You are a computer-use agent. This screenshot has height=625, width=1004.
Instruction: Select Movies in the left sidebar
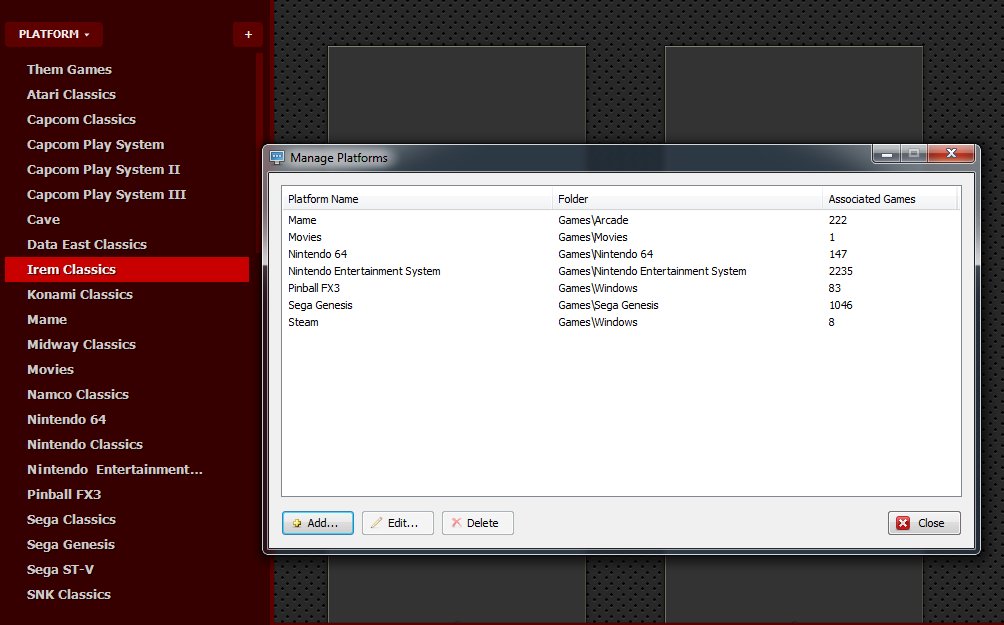click(x=50, y=369)
